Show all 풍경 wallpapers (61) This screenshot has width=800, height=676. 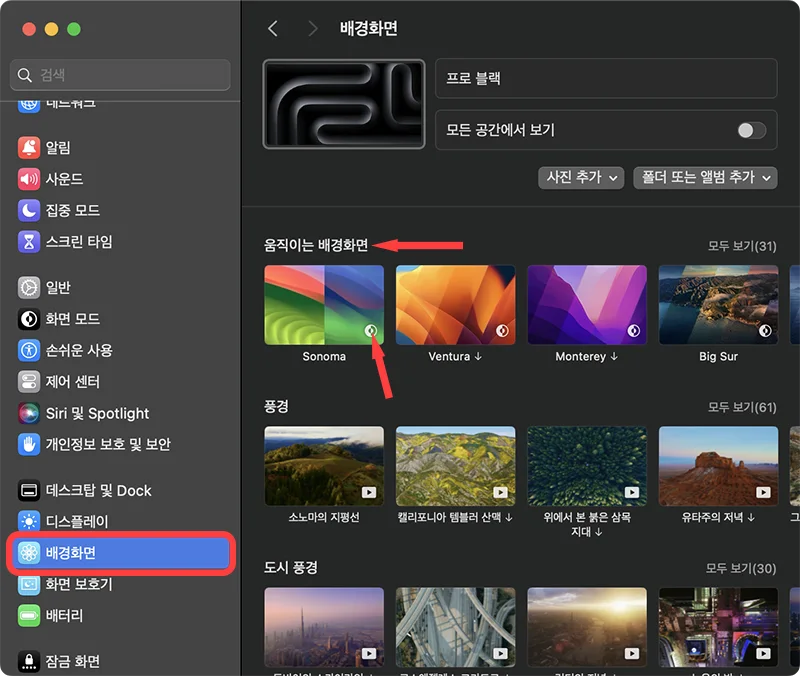click(742, 407)
